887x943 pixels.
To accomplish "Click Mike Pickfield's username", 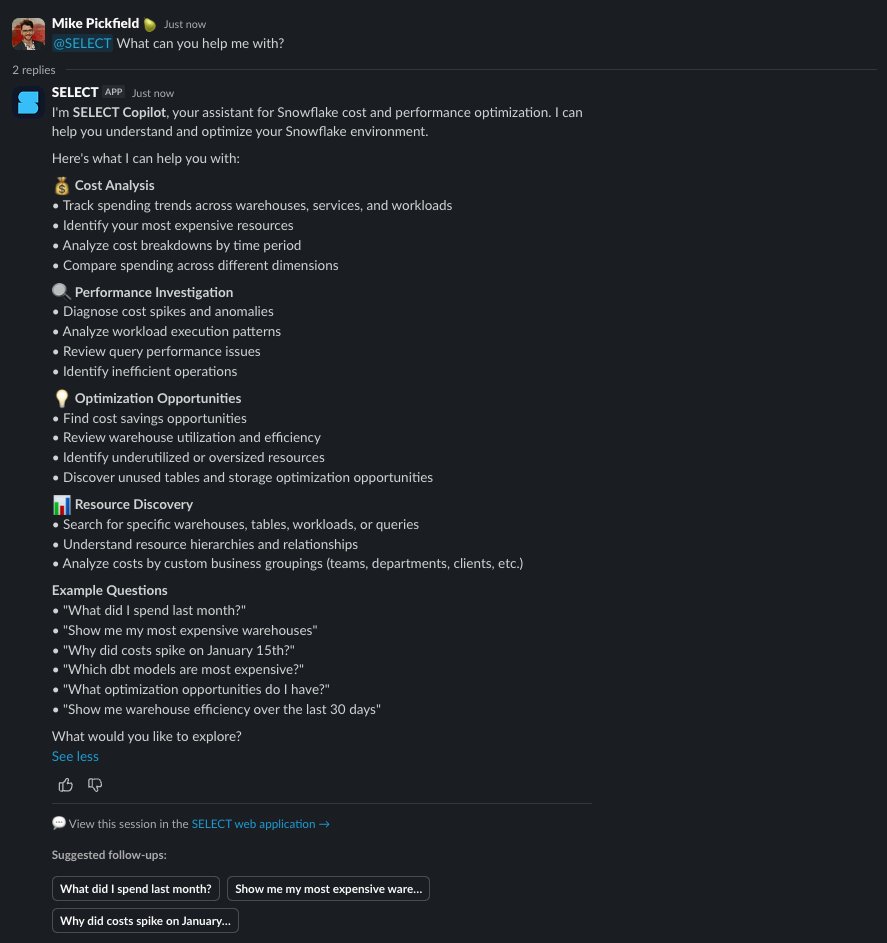I will 95,23.
